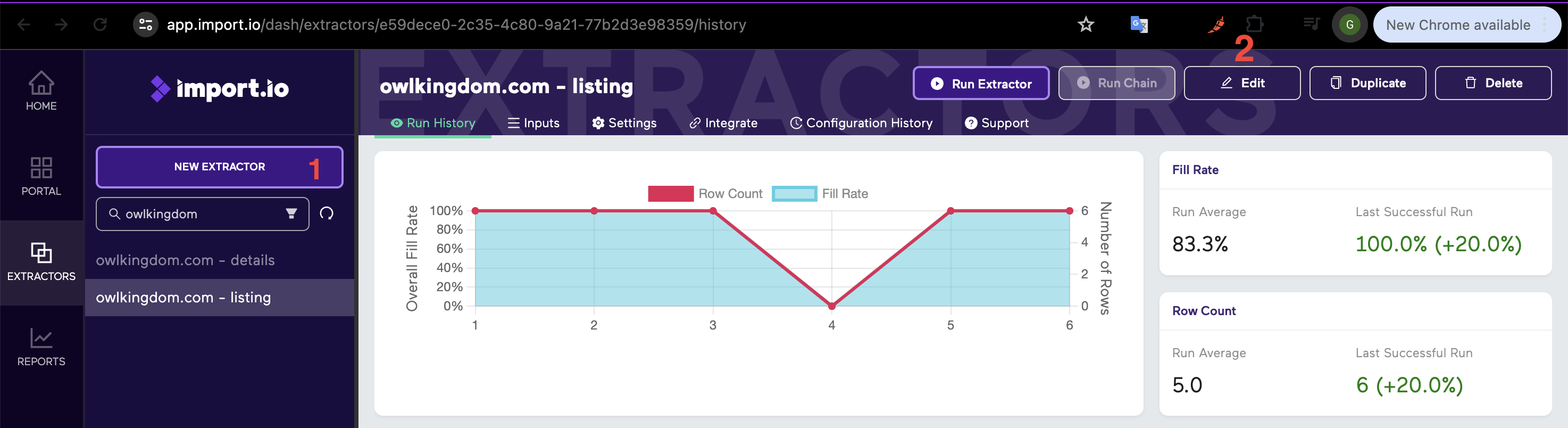Bookmark this page with star icon
Image resolution: width=1568 pixels, height=428 pixels.
[1085, 25]
